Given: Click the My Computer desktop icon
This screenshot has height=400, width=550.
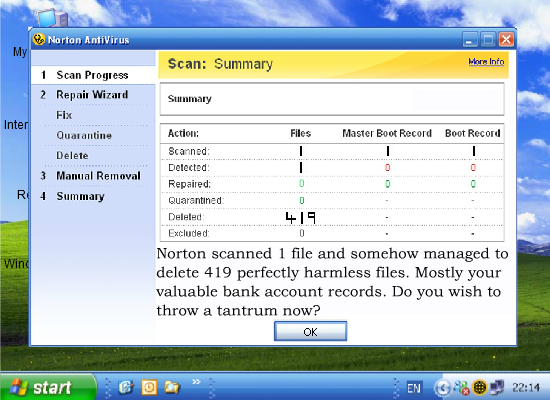Looking at the screenshot, I should [53, 18].
